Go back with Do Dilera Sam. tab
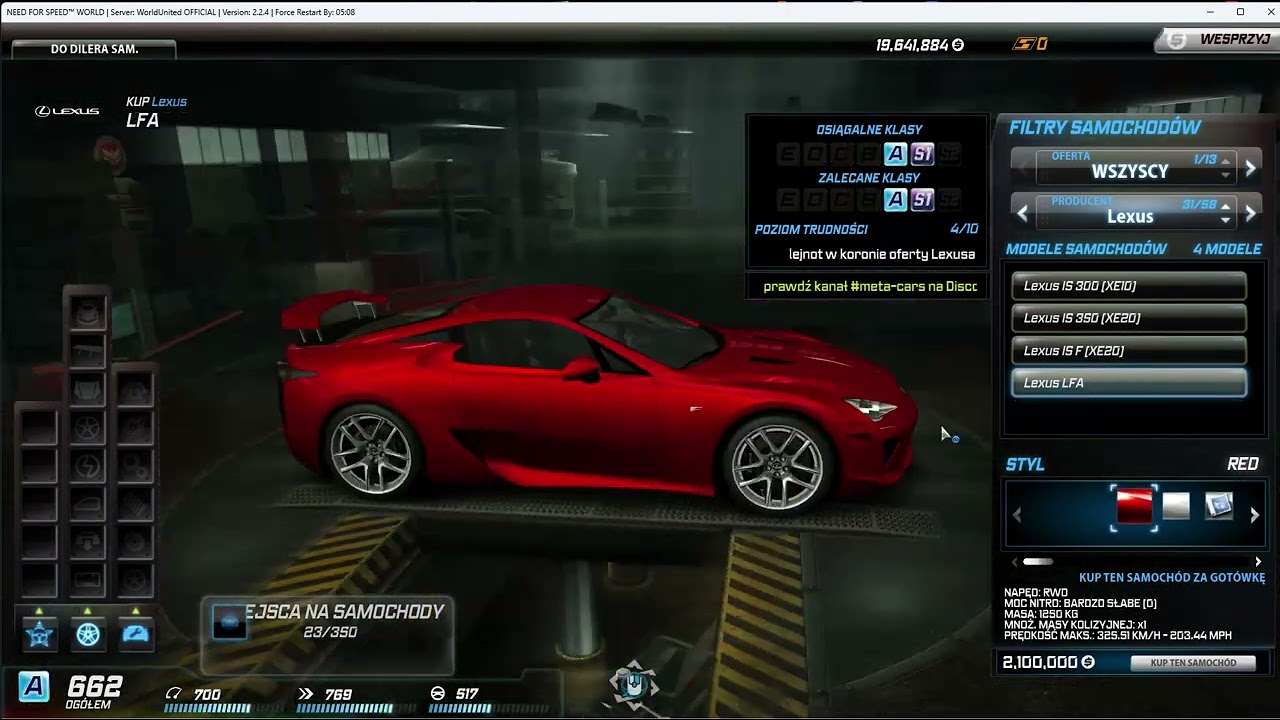The height and width of the screenshot is (720, 1280). pos(94,49)
